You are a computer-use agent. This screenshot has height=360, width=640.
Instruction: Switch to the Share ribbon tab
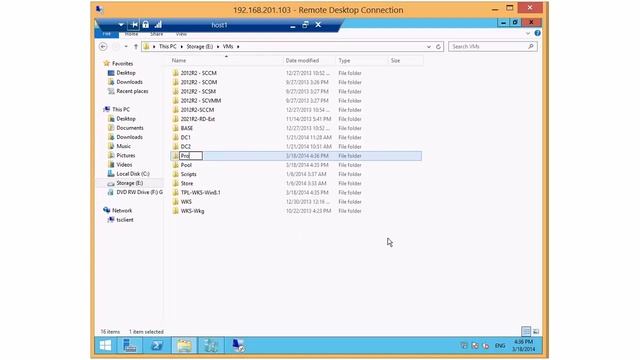tap(156, 34)
